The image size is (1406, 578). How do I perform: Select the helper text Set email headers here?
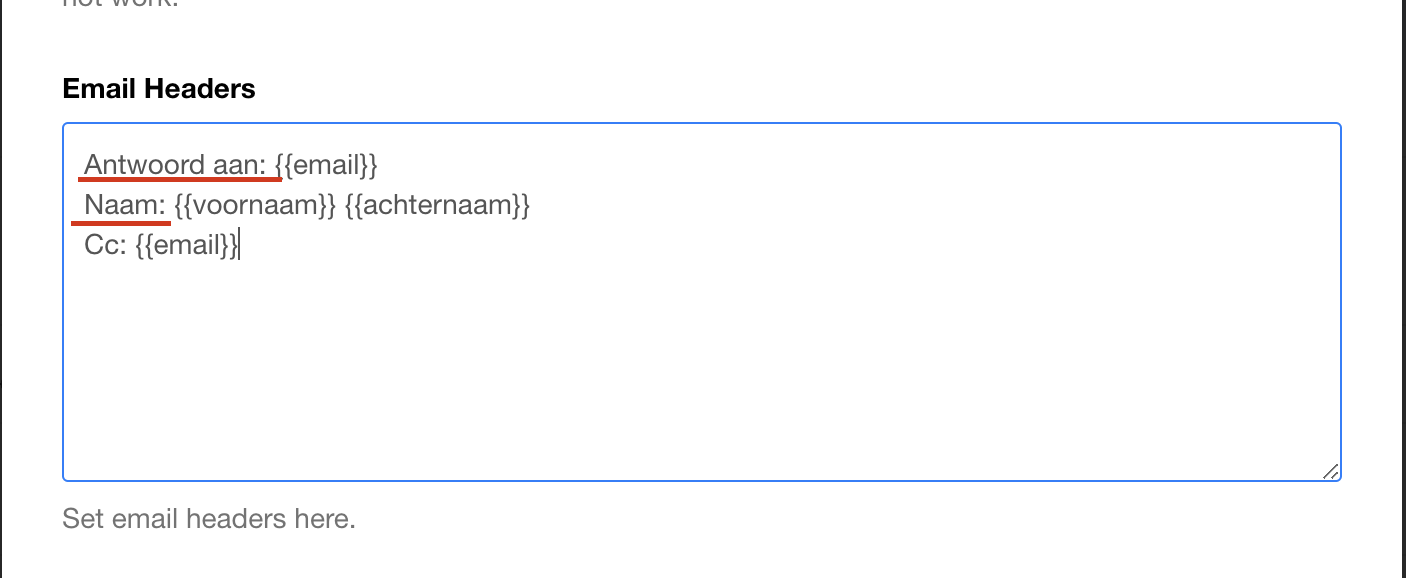click(208, 519)
